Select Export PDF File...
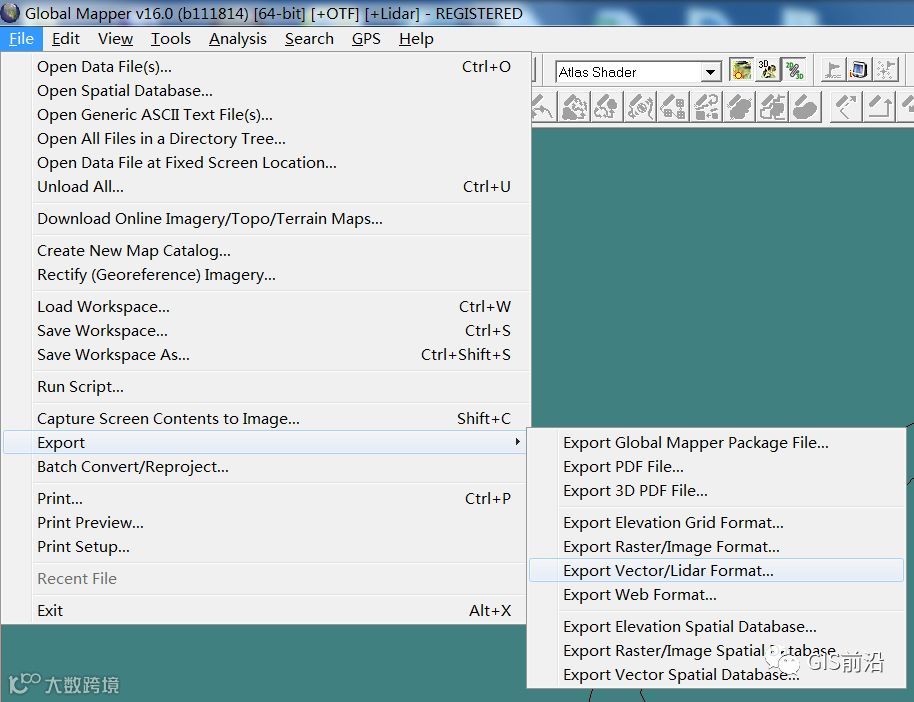The width and height of the screenshot is (914, 702). tap(716, 466)
